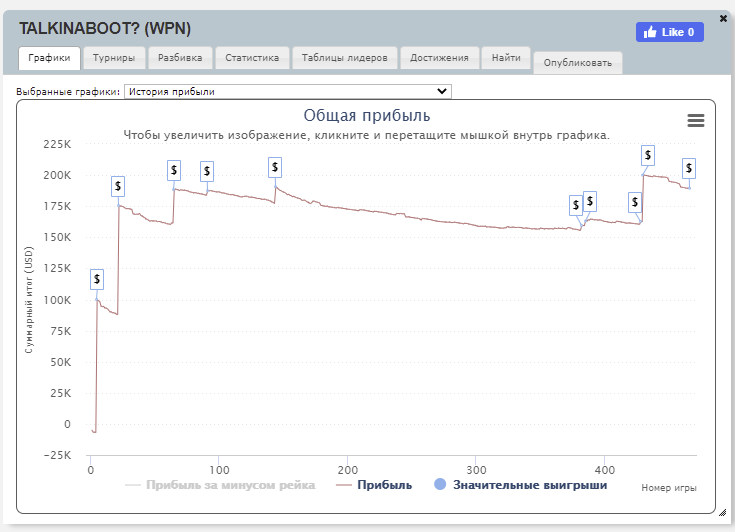Image resolution: width=735 pixels, height=532 pixels.
Task: Select the 'Статистика' tab
Action: (x=252, y=58)
